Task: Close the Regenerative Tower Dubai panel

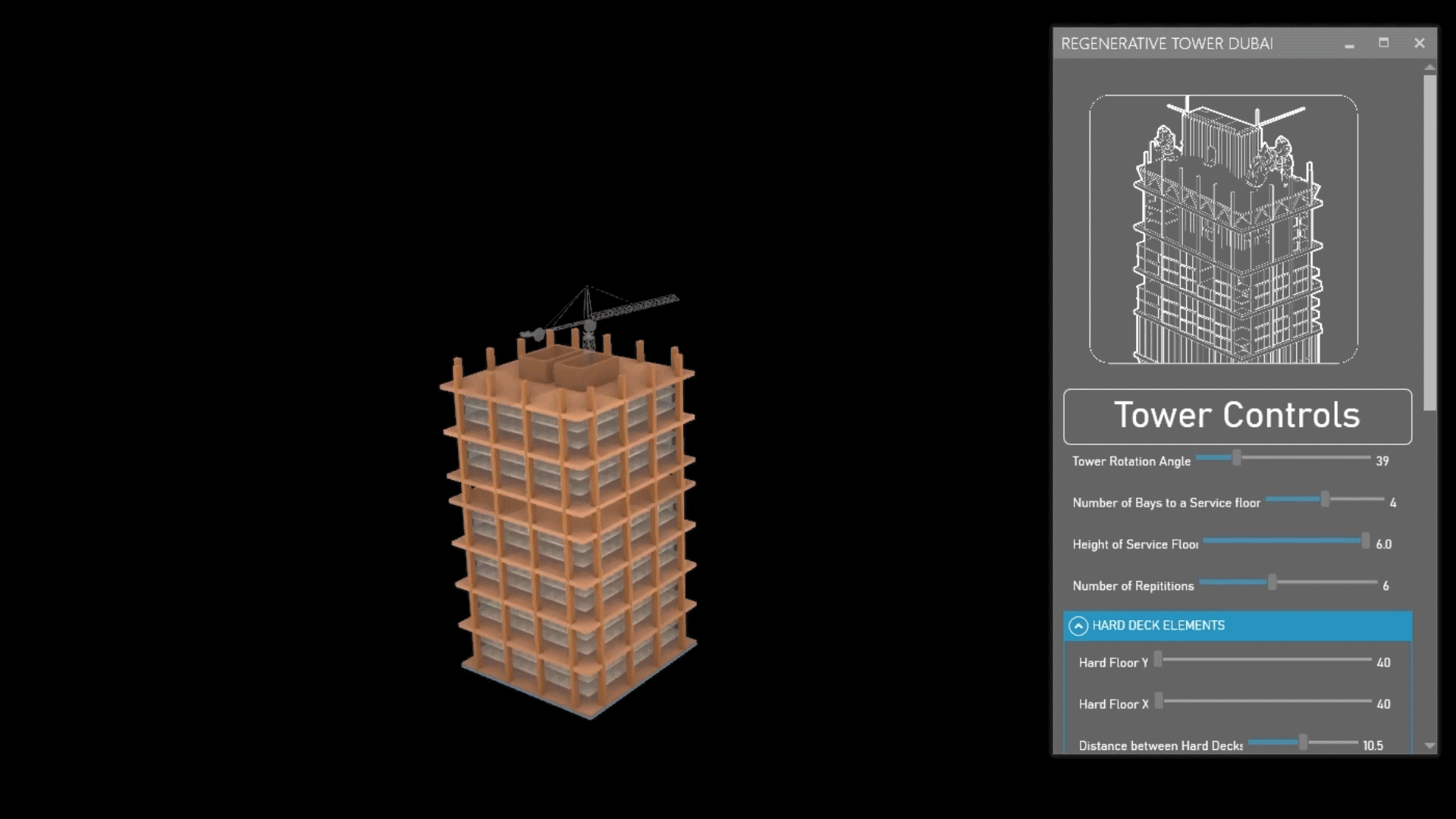Action: tap(1419, 43)
